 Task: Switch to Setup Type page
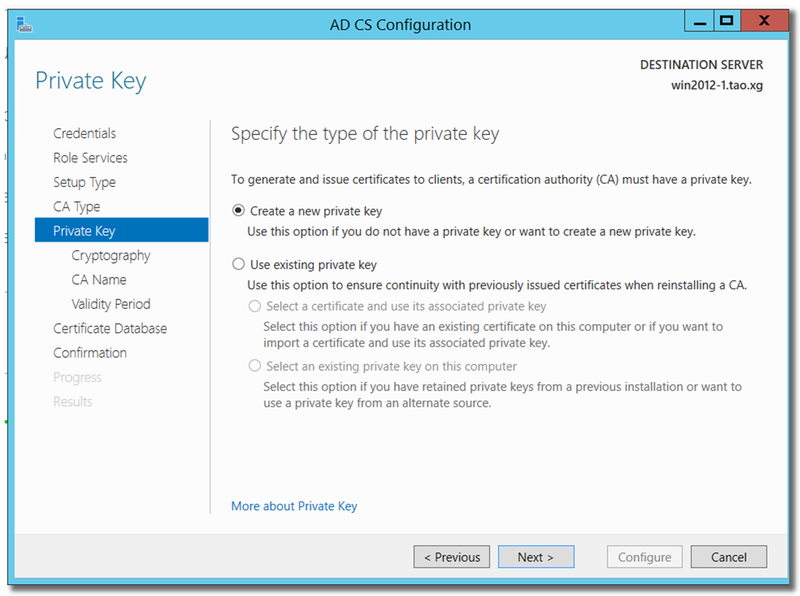84,182
